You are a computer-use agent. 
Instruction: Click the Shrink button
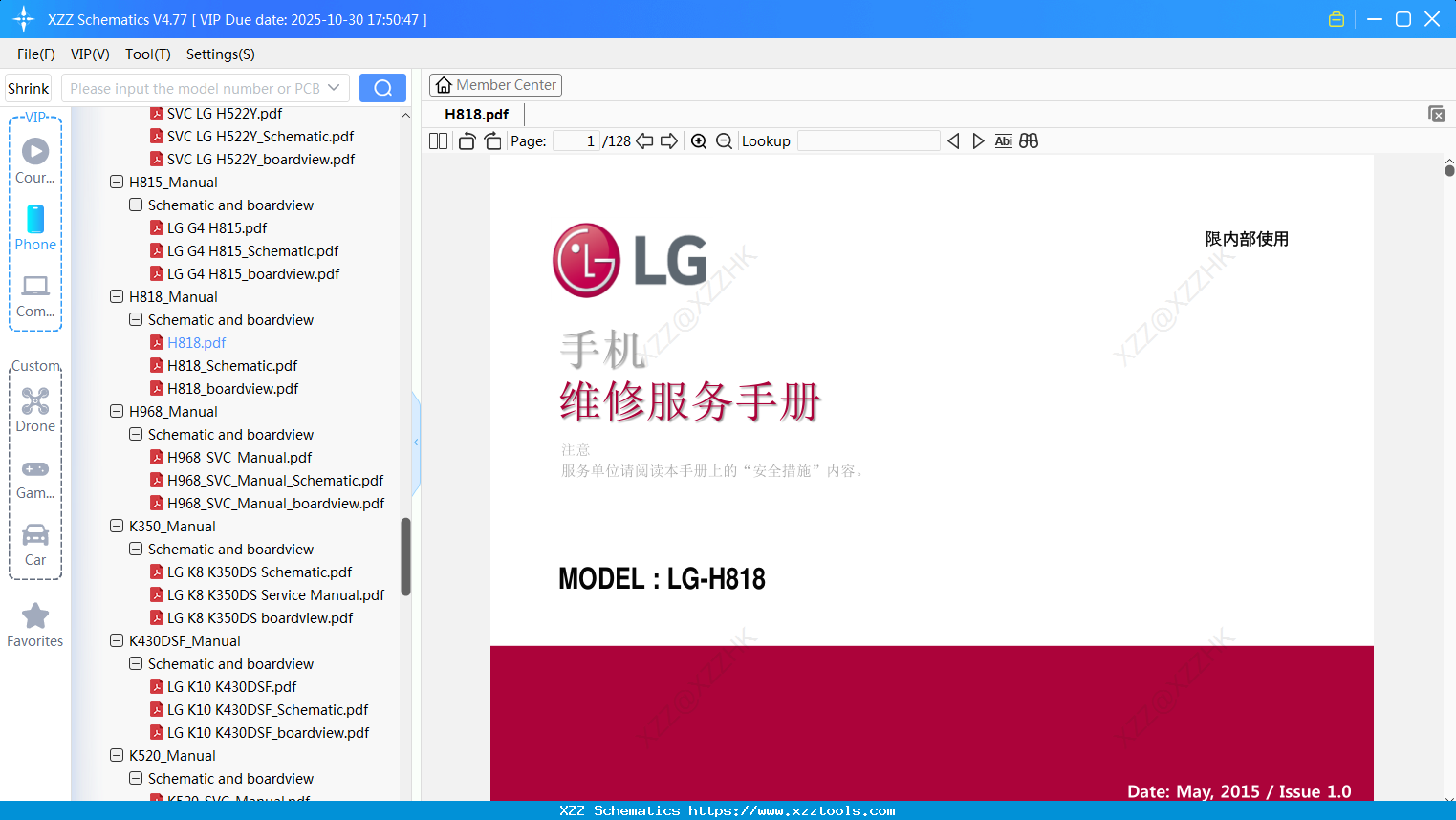coord(28,87)
